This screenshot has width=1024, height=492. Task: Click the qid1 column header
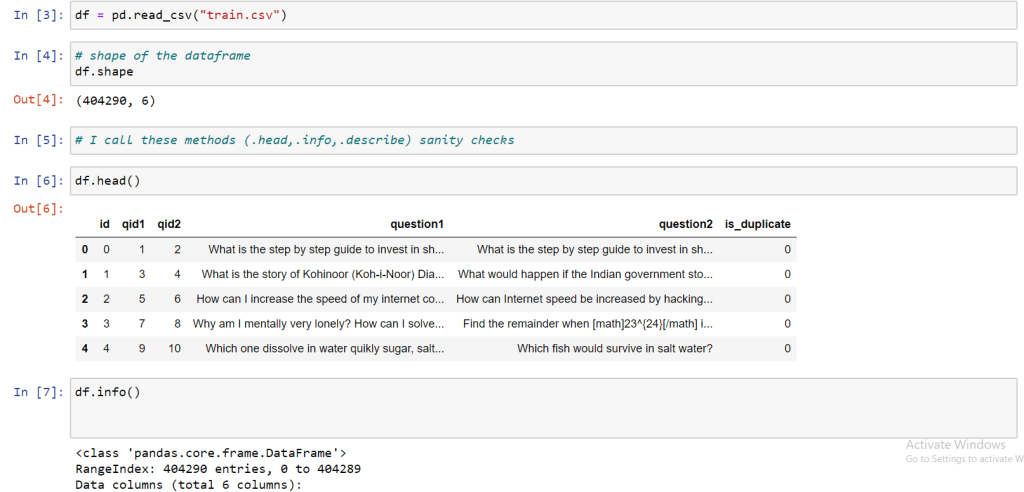tap(133, 225)
